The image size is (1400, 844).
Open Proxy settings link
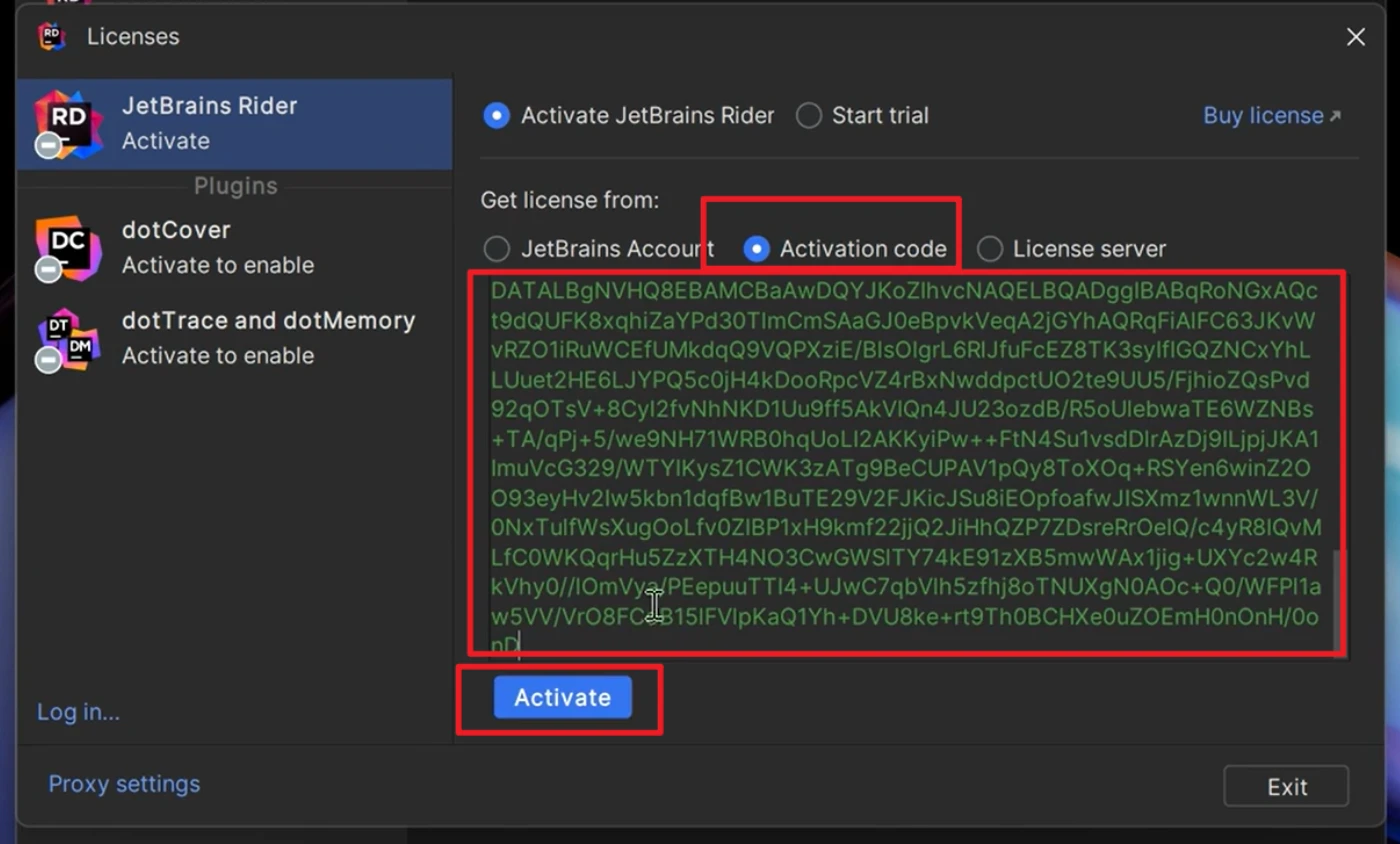(124, 784)
